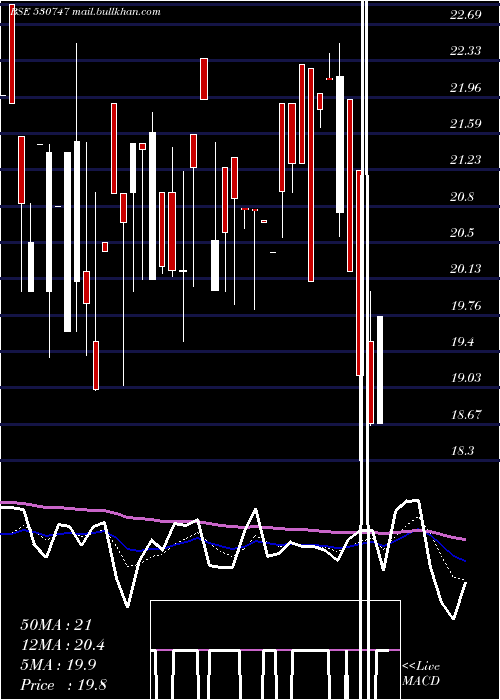The width and height of the screenshot is (500, 700).
Task: Click the 21.59 price axis label
Action: pos(466,124)
